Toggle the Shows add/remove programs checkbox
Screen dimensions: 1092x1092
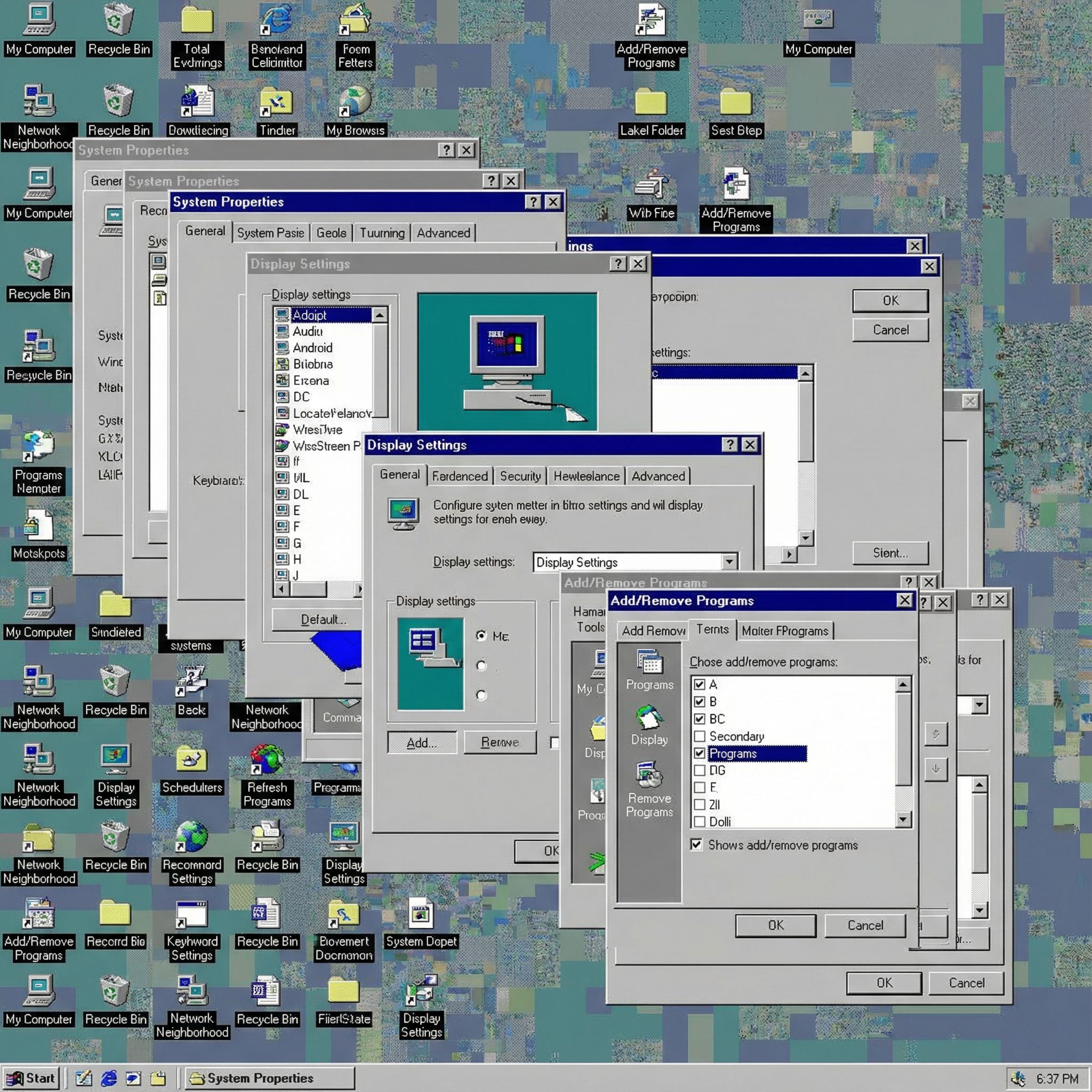(x=696, y=845)
